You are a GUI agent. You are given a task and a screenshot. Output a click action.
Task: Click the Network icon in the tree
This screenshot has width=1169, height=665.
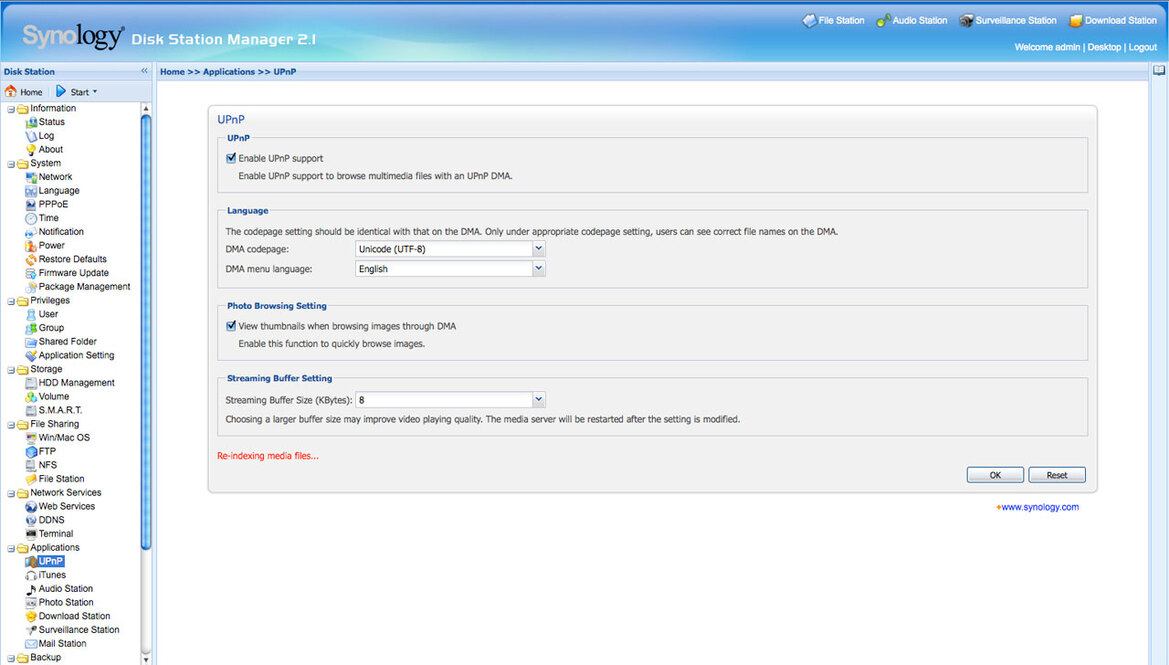31,177
